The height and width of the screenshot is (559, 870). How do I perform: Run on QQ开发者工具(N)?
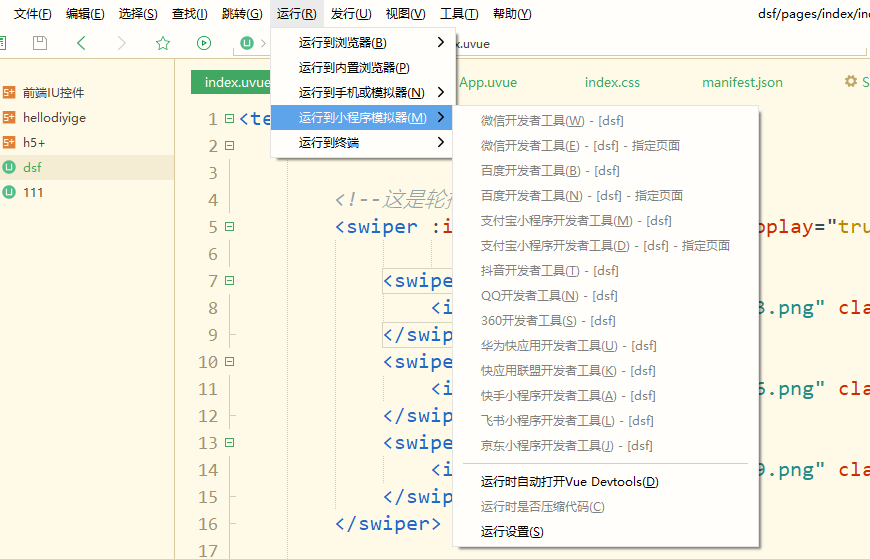pyautogui.click(x=606, y=295)
